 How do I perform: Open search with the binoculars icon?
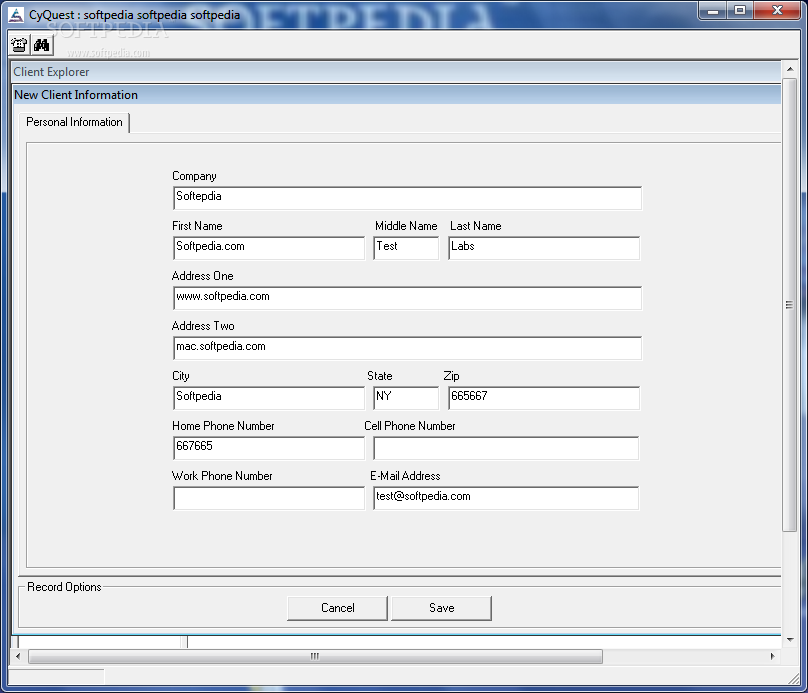click(x=41, y=45)
